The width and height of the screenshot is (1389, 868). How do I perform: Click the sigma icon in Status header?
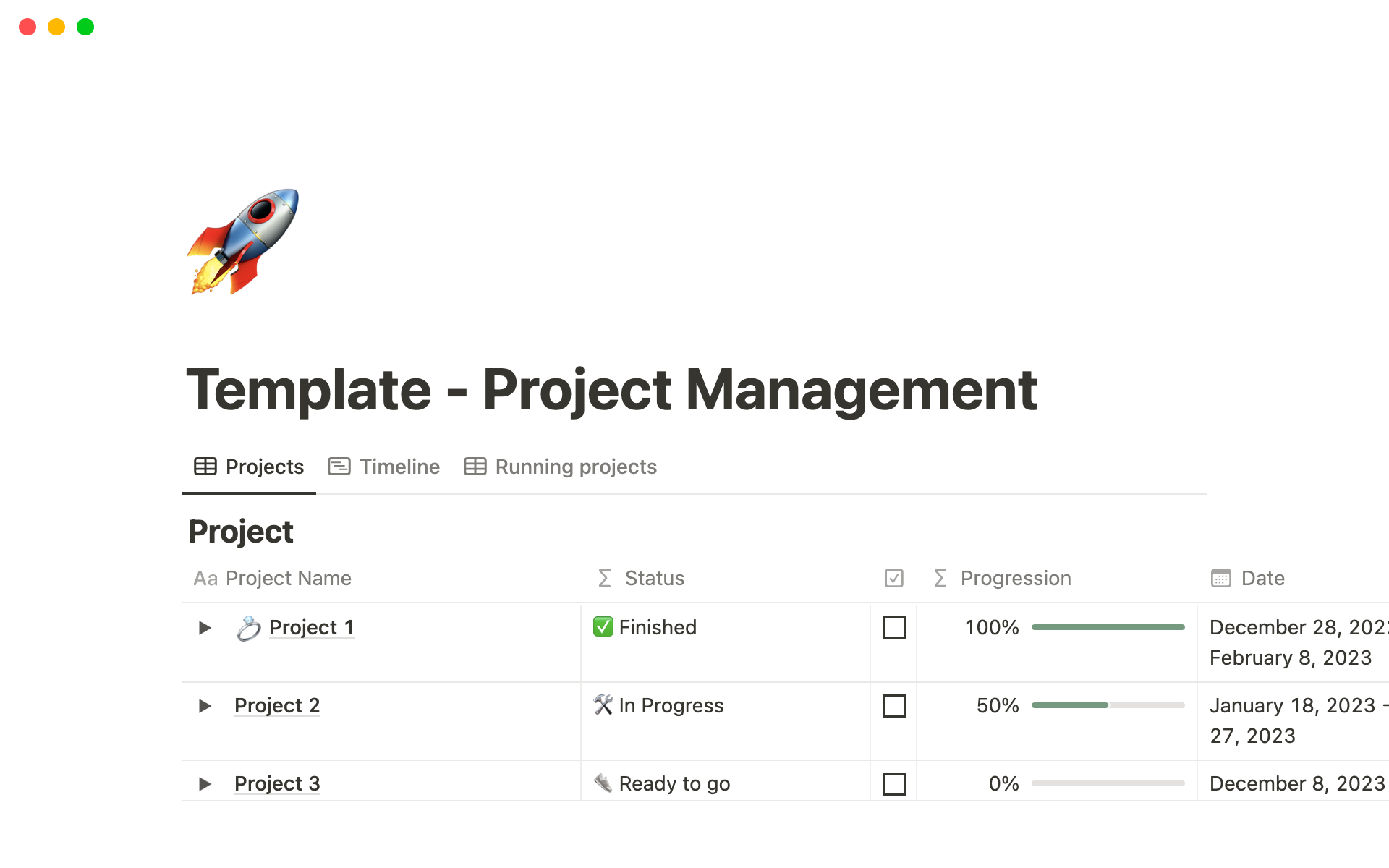[x=605, y=578]
